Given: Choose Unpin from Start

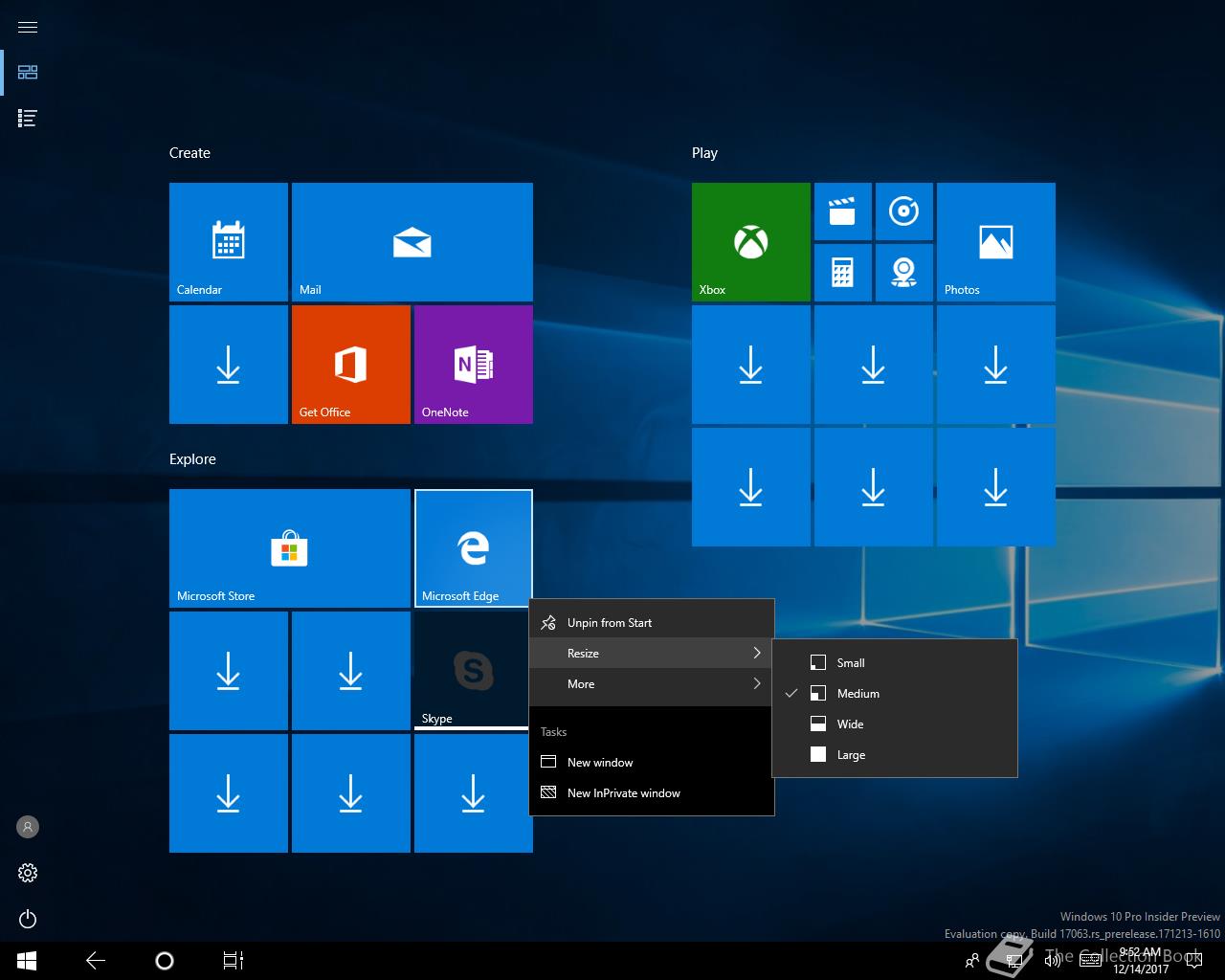Looking at the screenshot, I should tap(652, 623).
